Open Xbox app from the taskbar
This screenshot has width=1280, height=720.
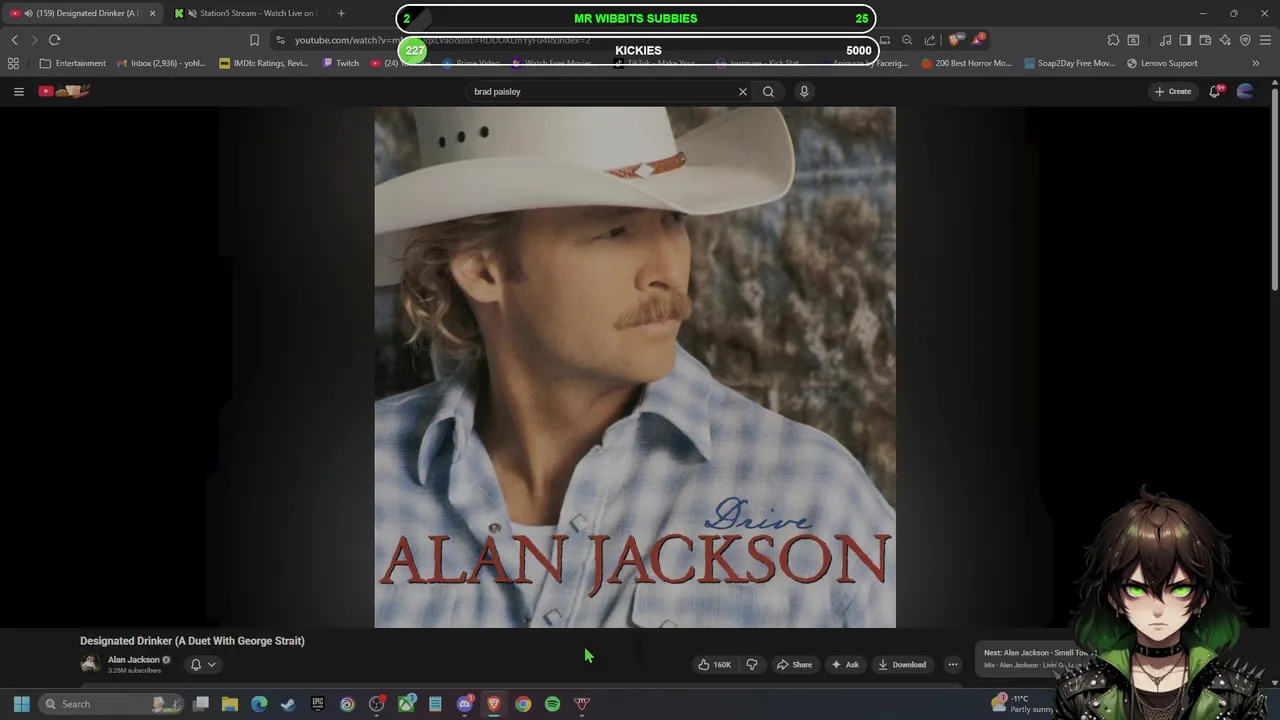click(406, 704)
